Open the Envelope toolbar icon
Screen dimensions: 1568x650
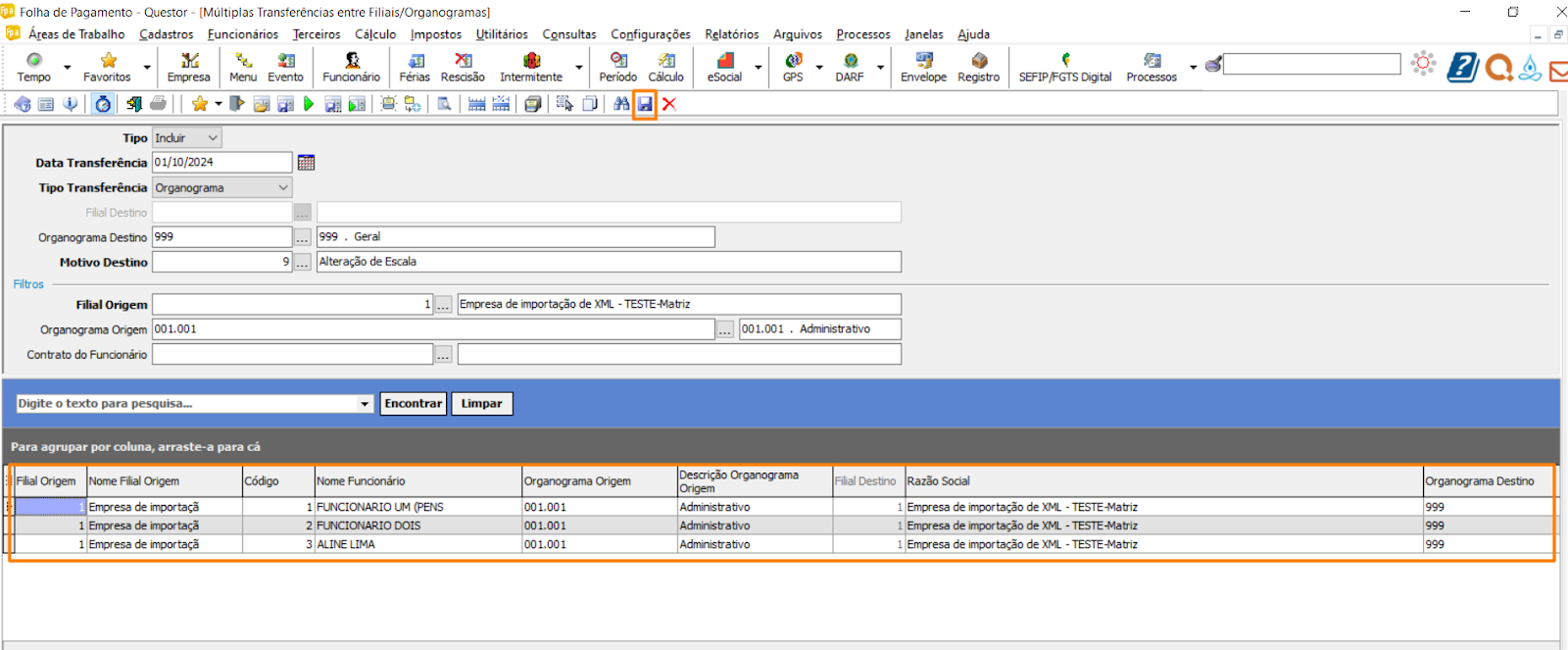923,67
